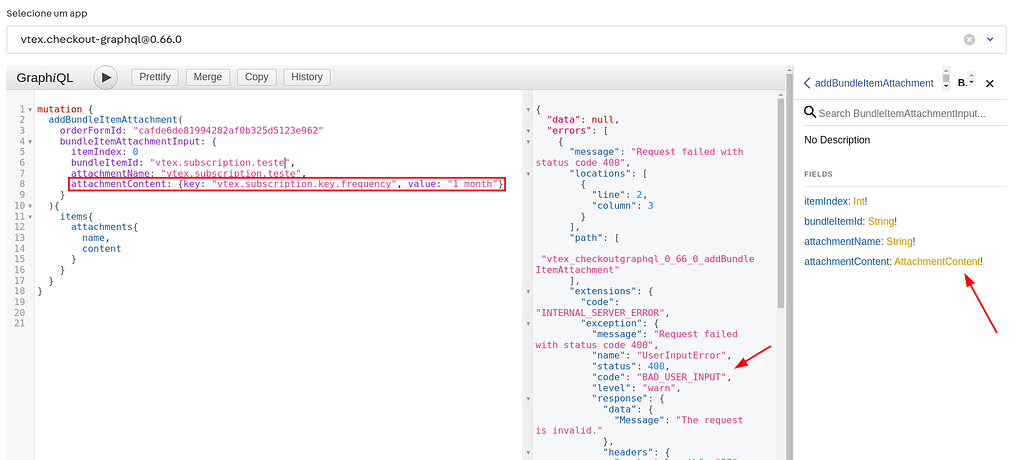Collapse the "headers" object in the result
Viewport: 1024px width, 460px height.
[x=528, y=452]
